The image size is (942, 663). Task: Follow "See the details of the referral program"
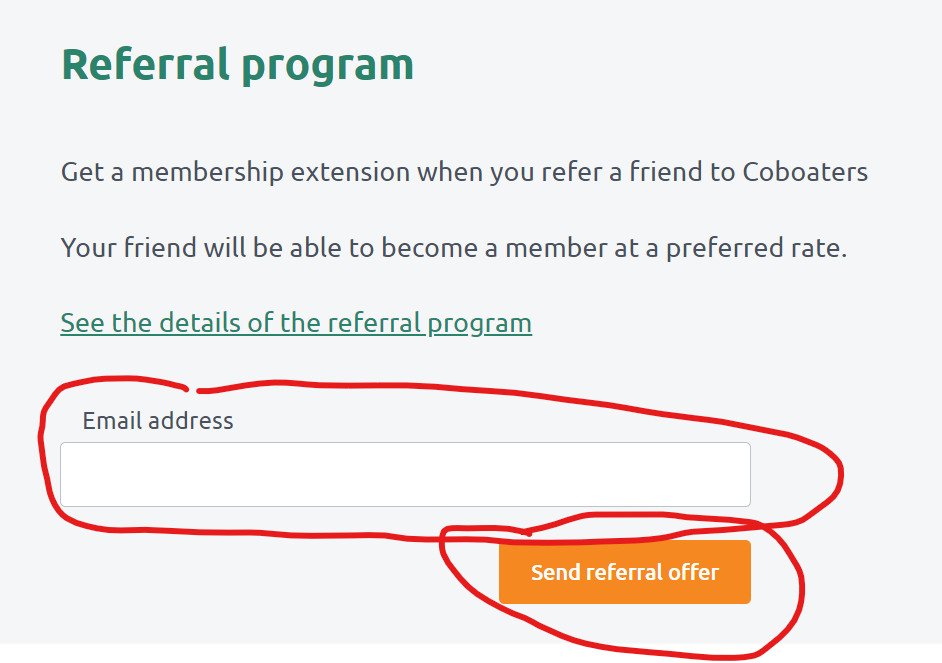[296, 323]
